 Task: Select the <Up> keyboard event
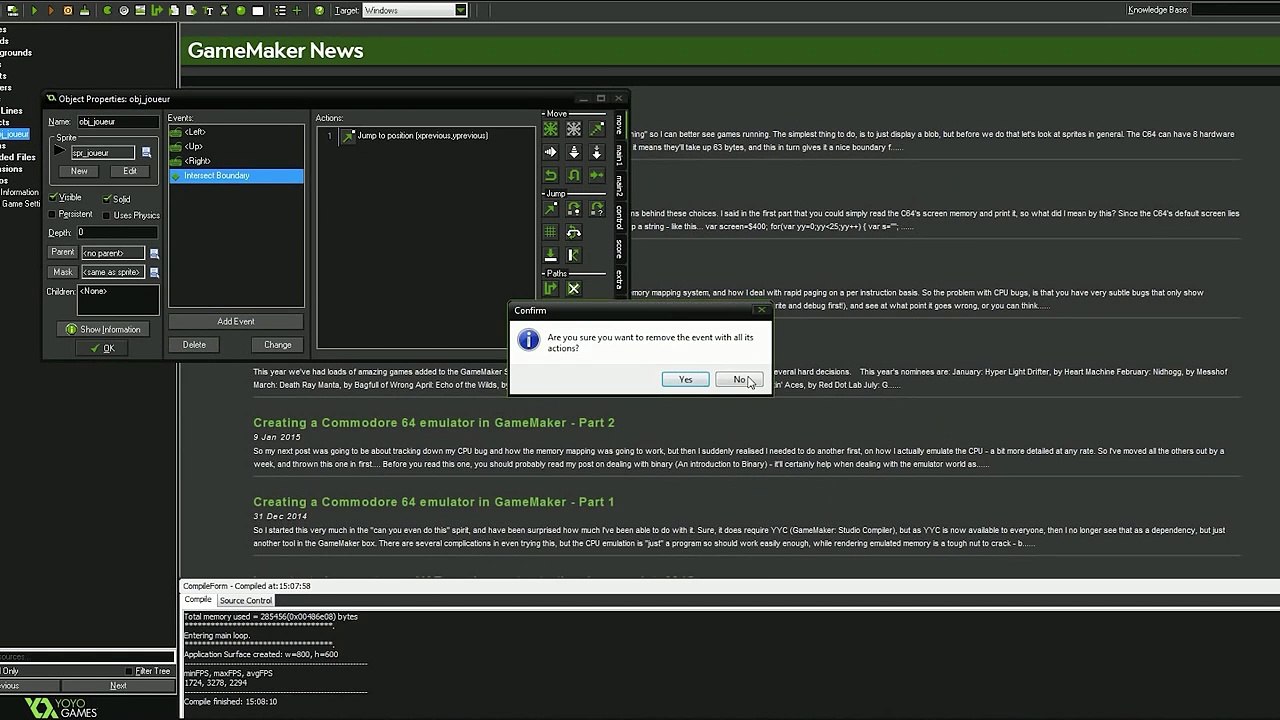tap(236, 147)
